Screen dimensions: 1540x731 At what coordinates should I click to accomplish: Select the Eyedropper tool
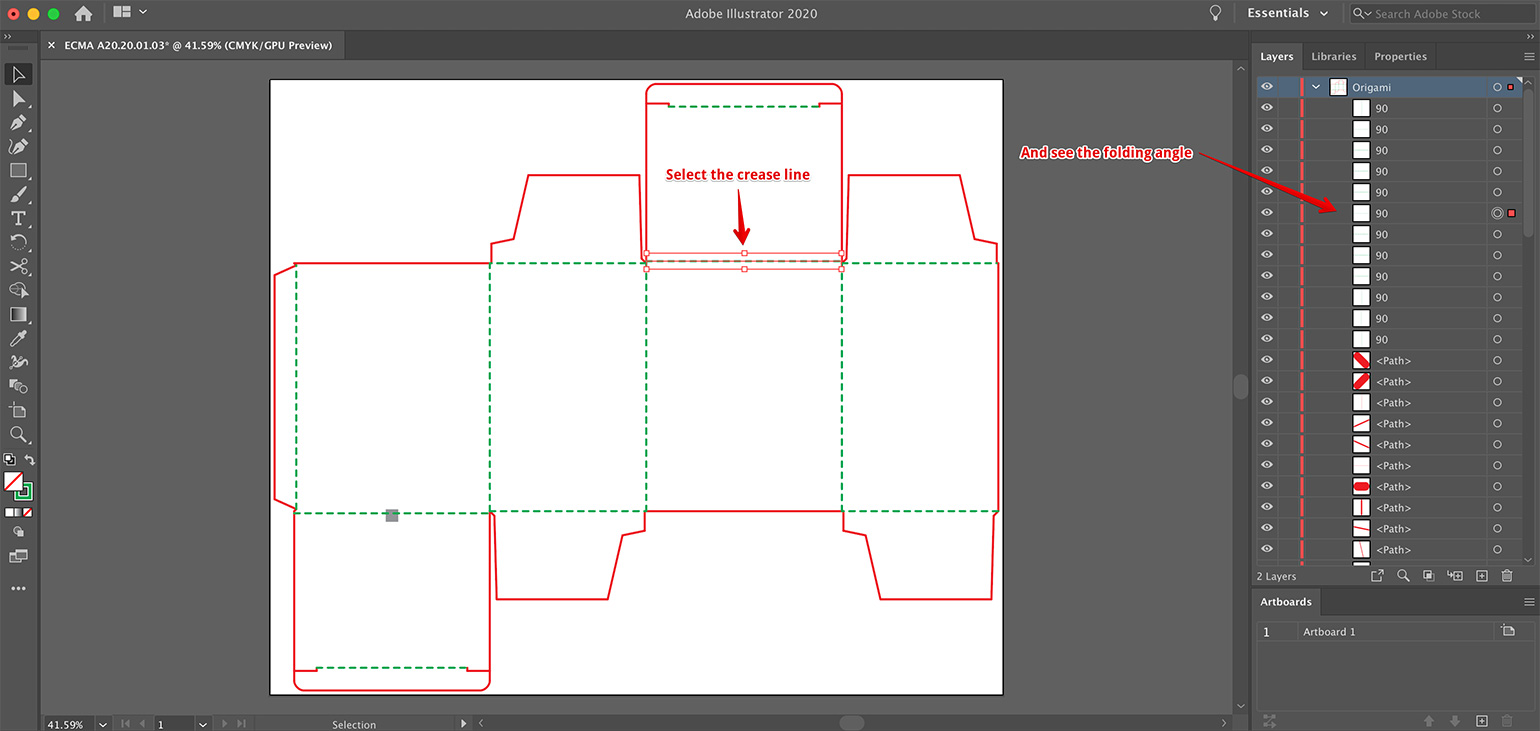pos(18,338)
